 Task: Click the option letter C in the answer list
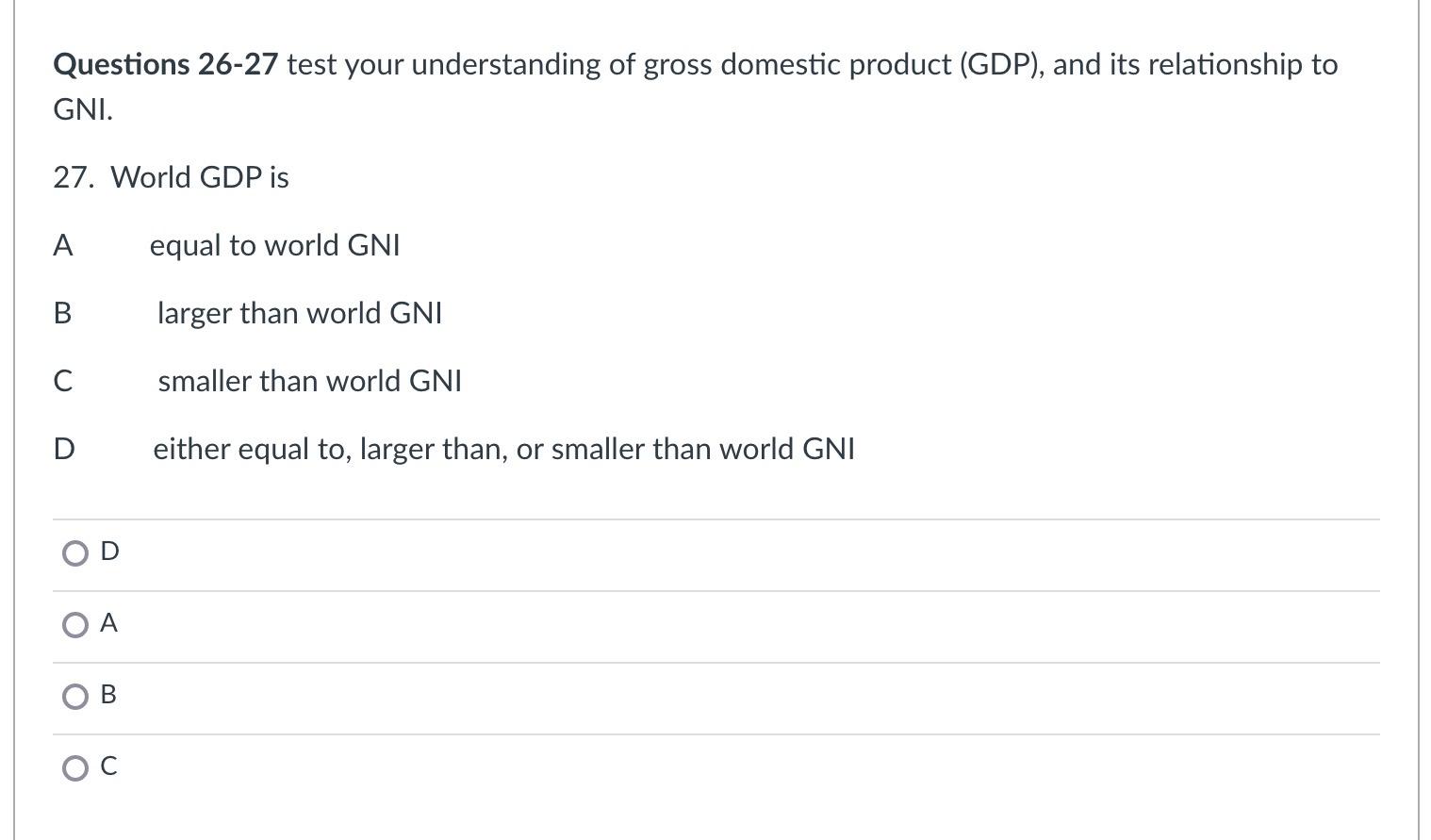click(x=63, y=381)
